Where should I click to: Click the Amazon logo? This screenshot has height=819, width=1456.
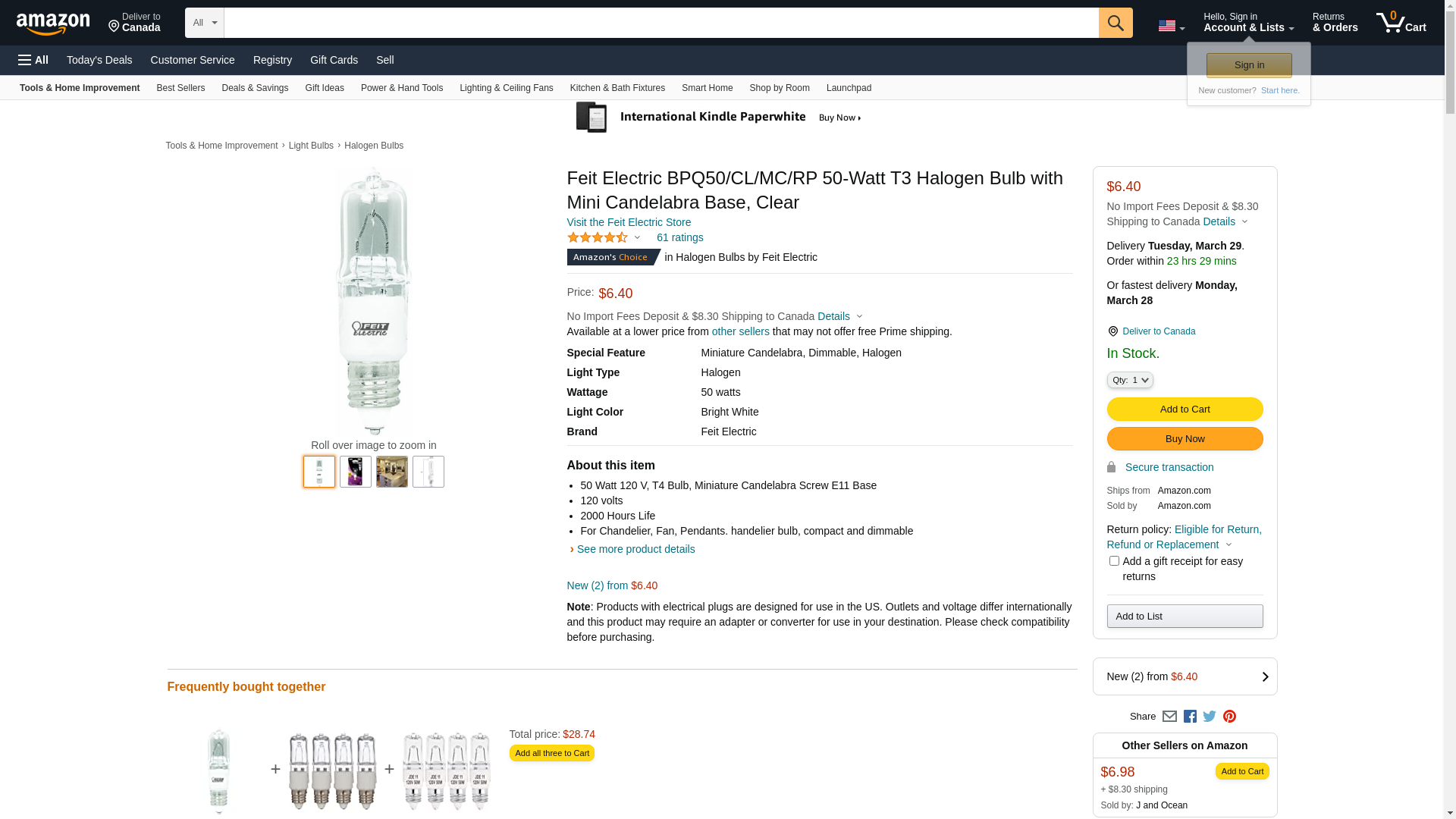click(x=53, y=24)
